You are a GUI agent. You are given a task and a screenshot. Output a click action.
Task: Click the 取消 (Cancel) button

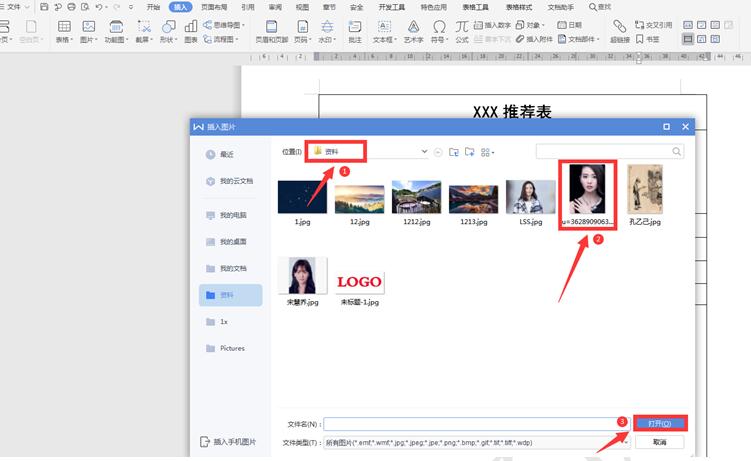tap(660, 442)
